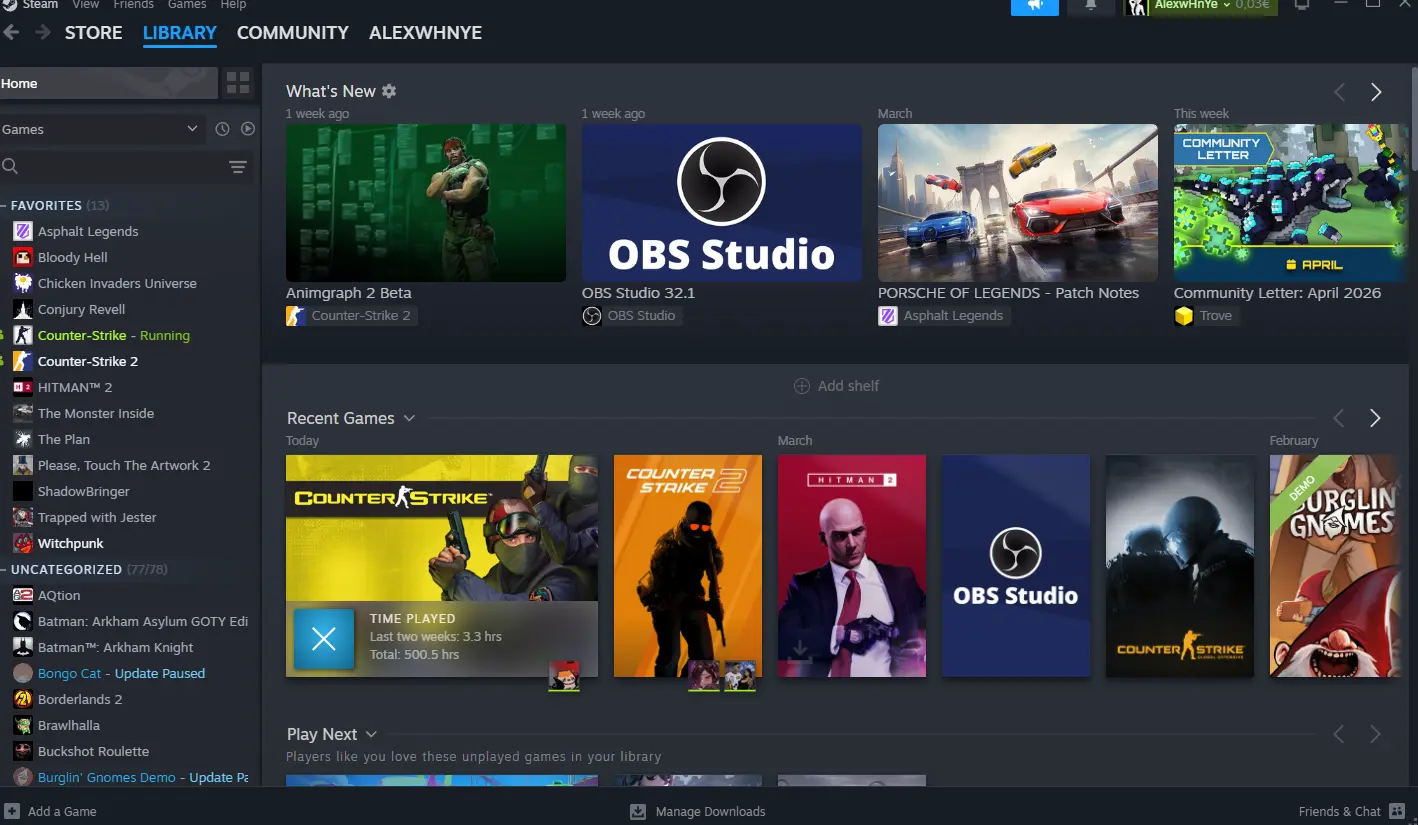Open the notifications bell
1418x825 pixels.
[1091, 6]
